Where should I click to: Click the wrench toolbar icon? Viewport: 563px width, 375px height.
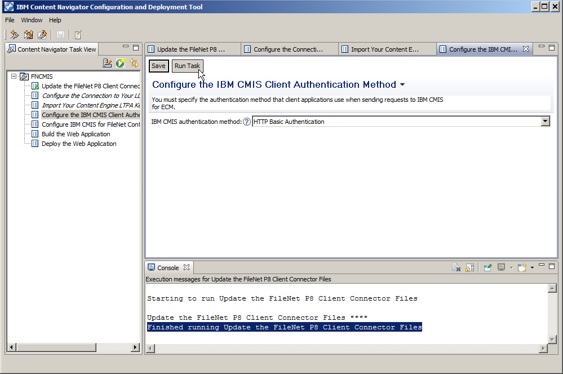tap(42, 34)
